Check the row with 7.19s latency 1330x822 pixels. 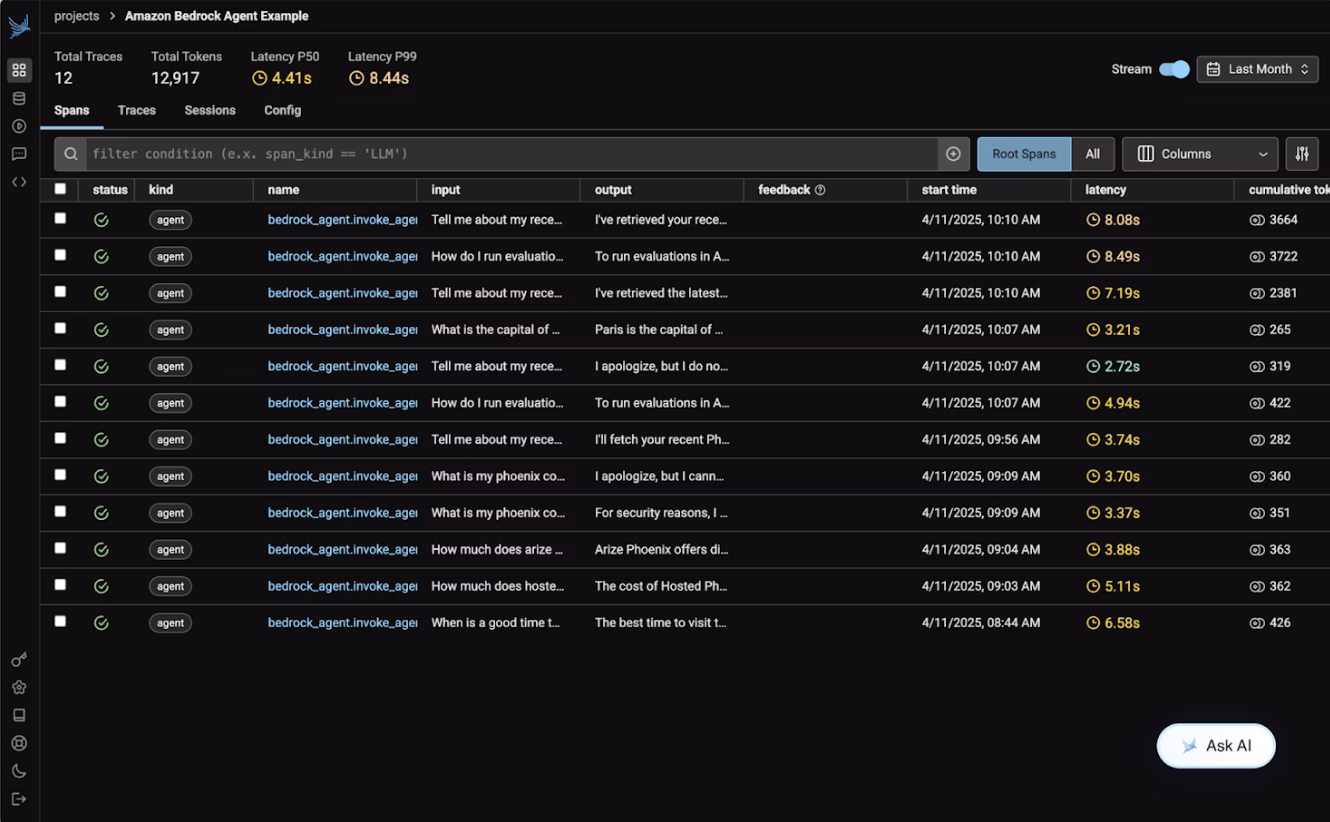60,291
